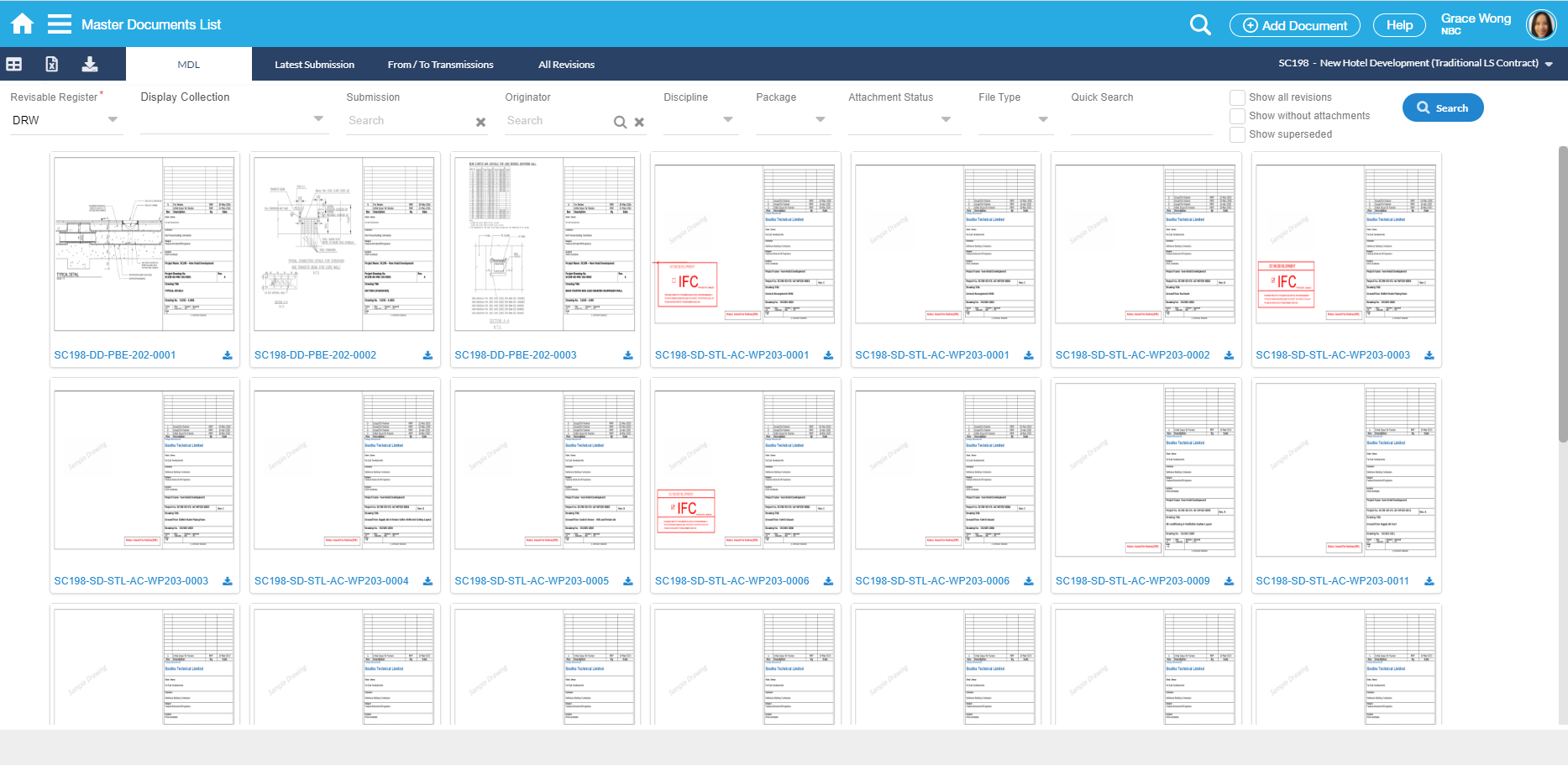Image resolution: width=1568 pixels, height=765 pixels.
Task: Open the All Revisions tab
Action: pos(565,64)
